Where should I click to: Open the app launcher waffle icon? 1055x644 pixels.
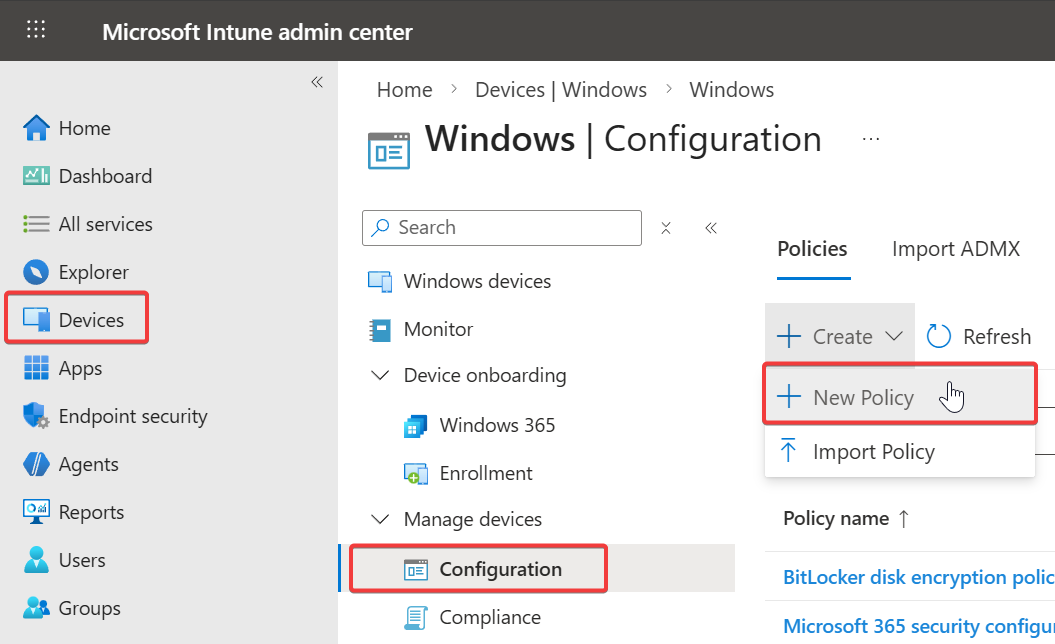36,30
